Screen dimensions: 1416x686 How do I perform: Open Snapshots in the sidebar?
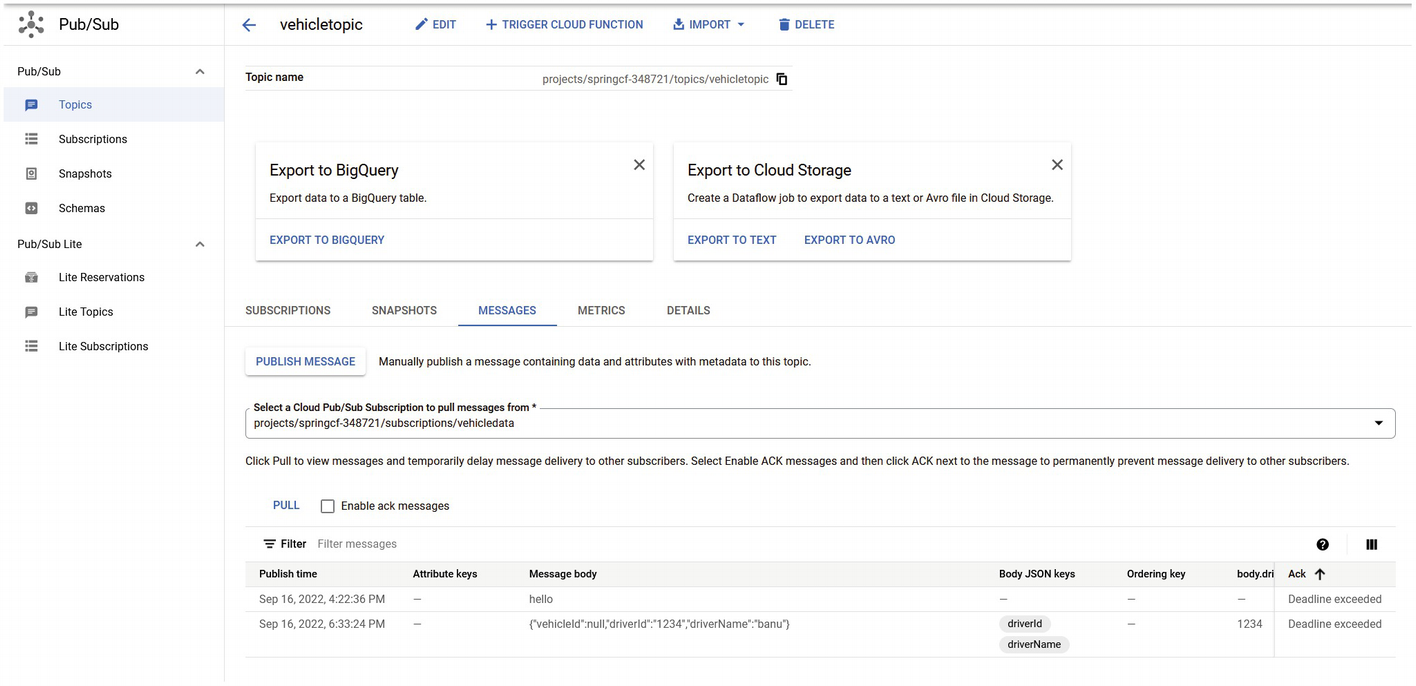pyautogui.click(x=85, y=174)
